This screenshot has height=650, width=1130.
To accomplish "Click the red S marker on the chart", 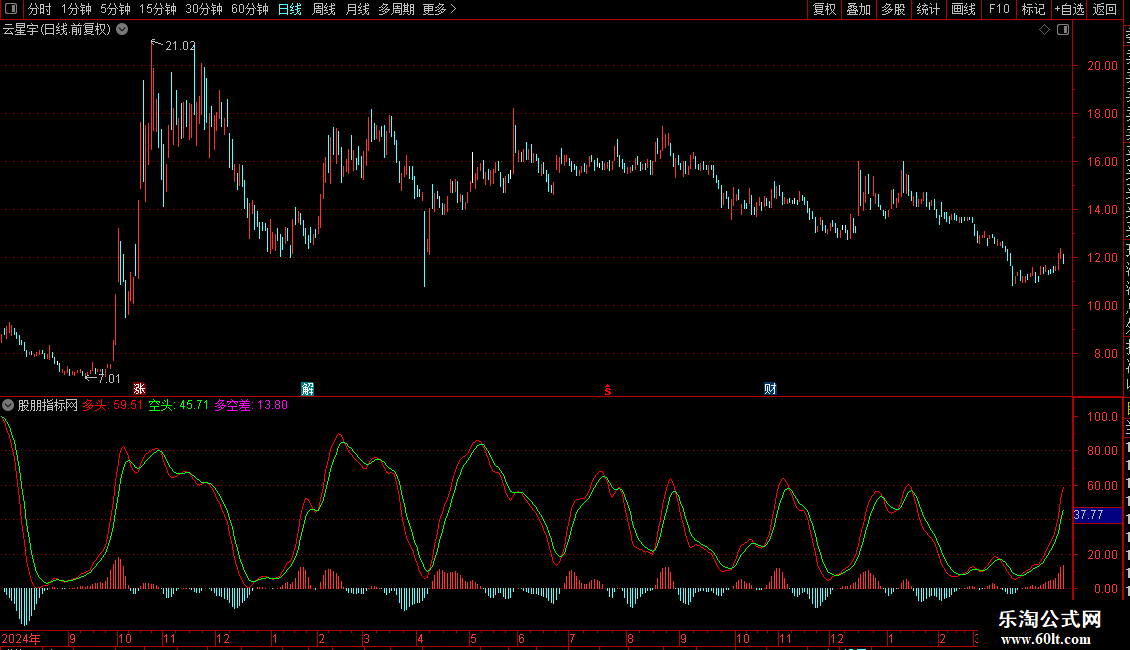I will click(x=608, y=390).
